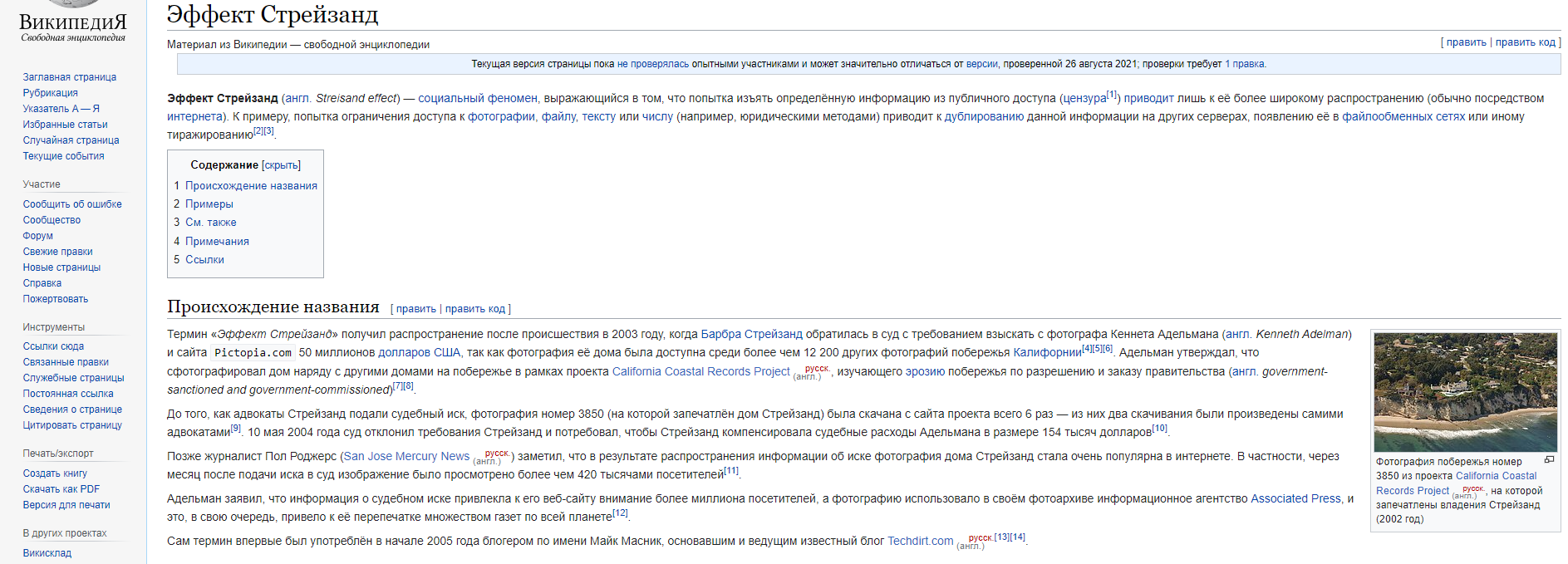1568x564 pixels.
Task: Open Справка link
Action: tap(42, 283)
